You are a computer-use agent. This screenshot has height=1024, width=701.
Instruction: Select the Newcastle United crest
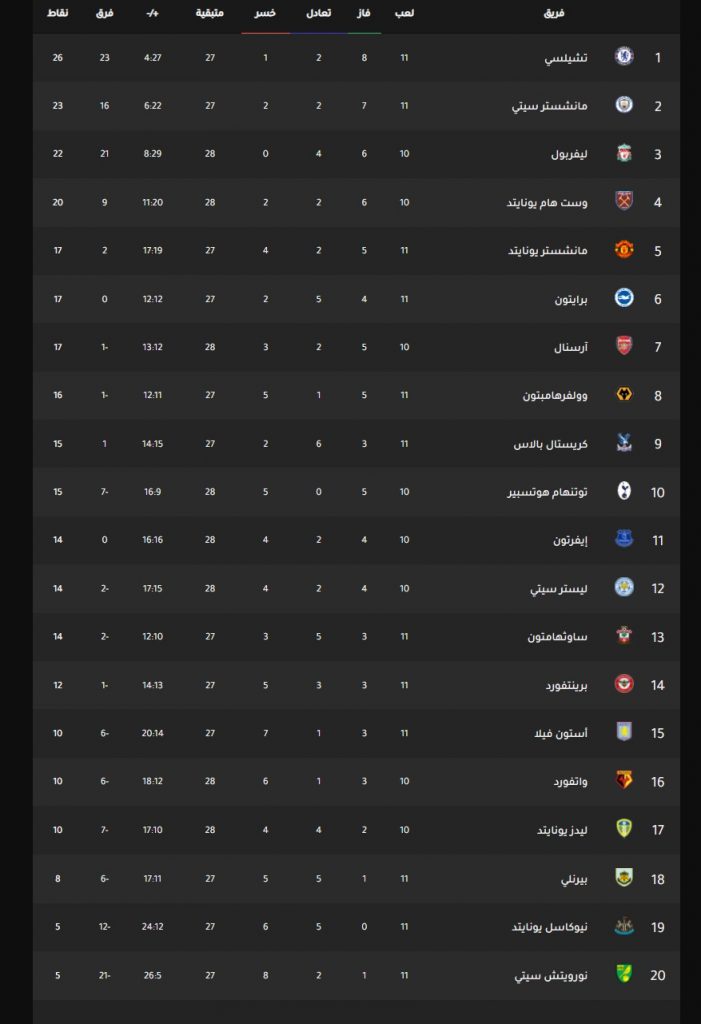point(624,926)
